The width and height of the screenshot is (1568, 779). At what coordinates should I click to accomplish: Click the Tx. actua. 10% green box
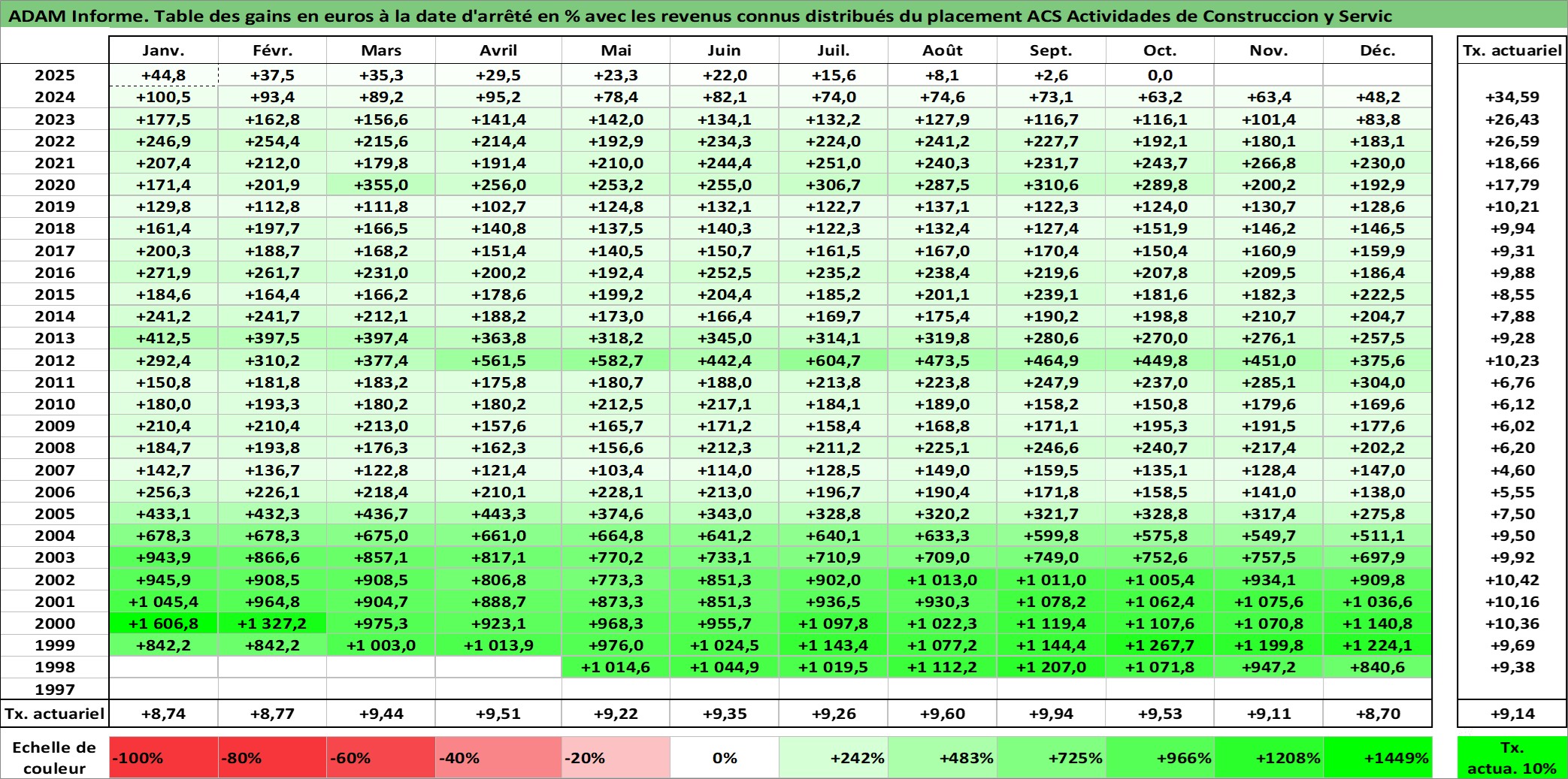1512,757
